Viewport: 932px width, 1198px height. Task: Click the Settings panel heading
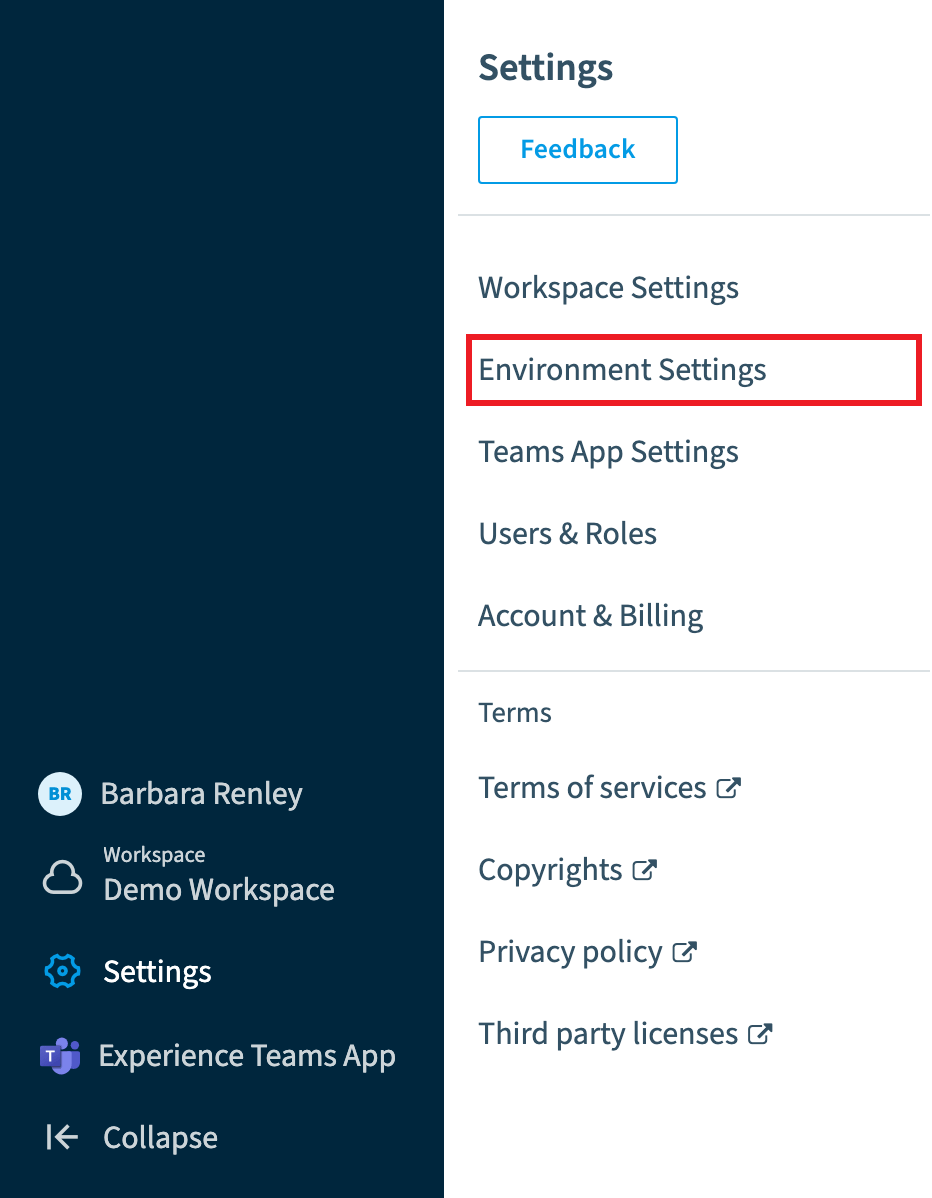pos(545,68)
